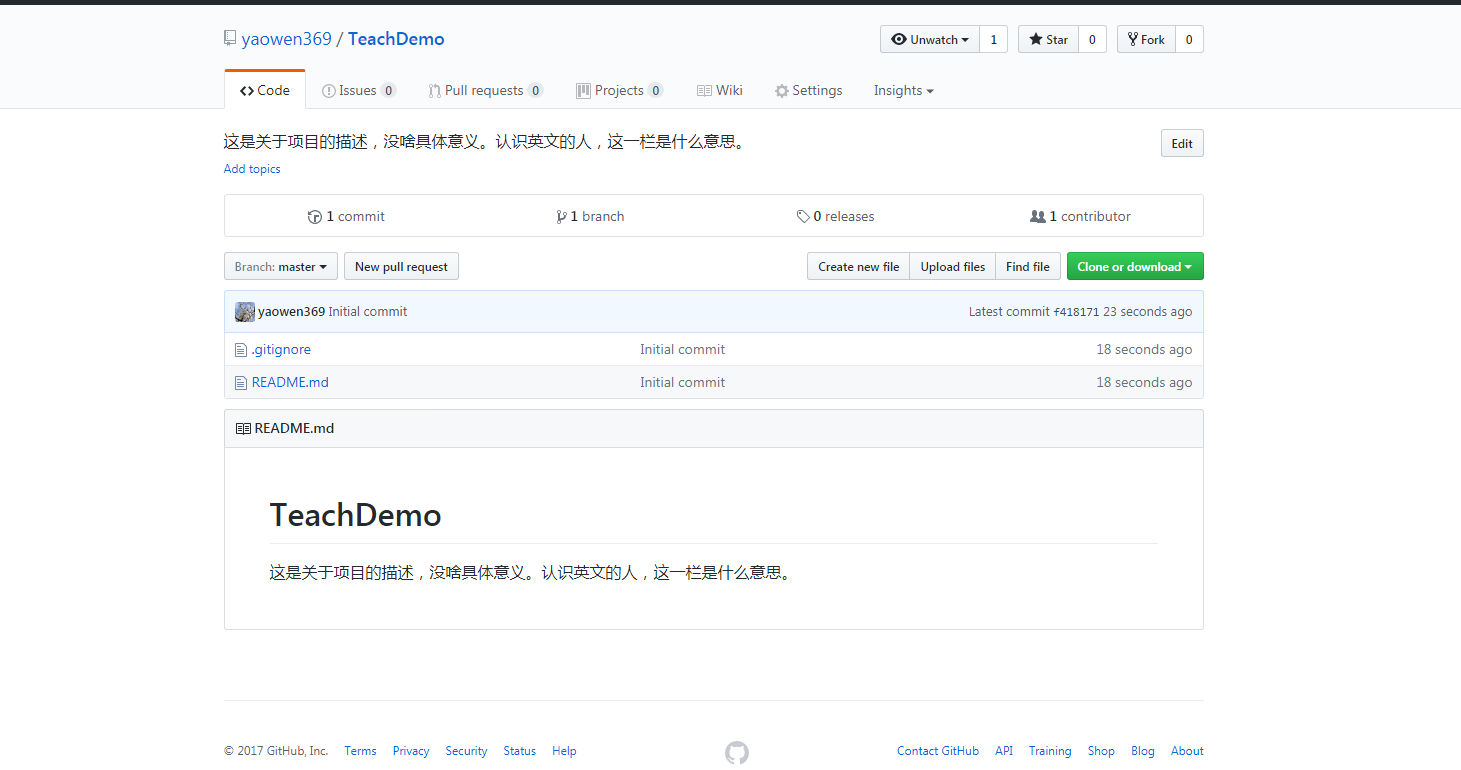Star the TeachDemo repository

[x=1048, y=40]
